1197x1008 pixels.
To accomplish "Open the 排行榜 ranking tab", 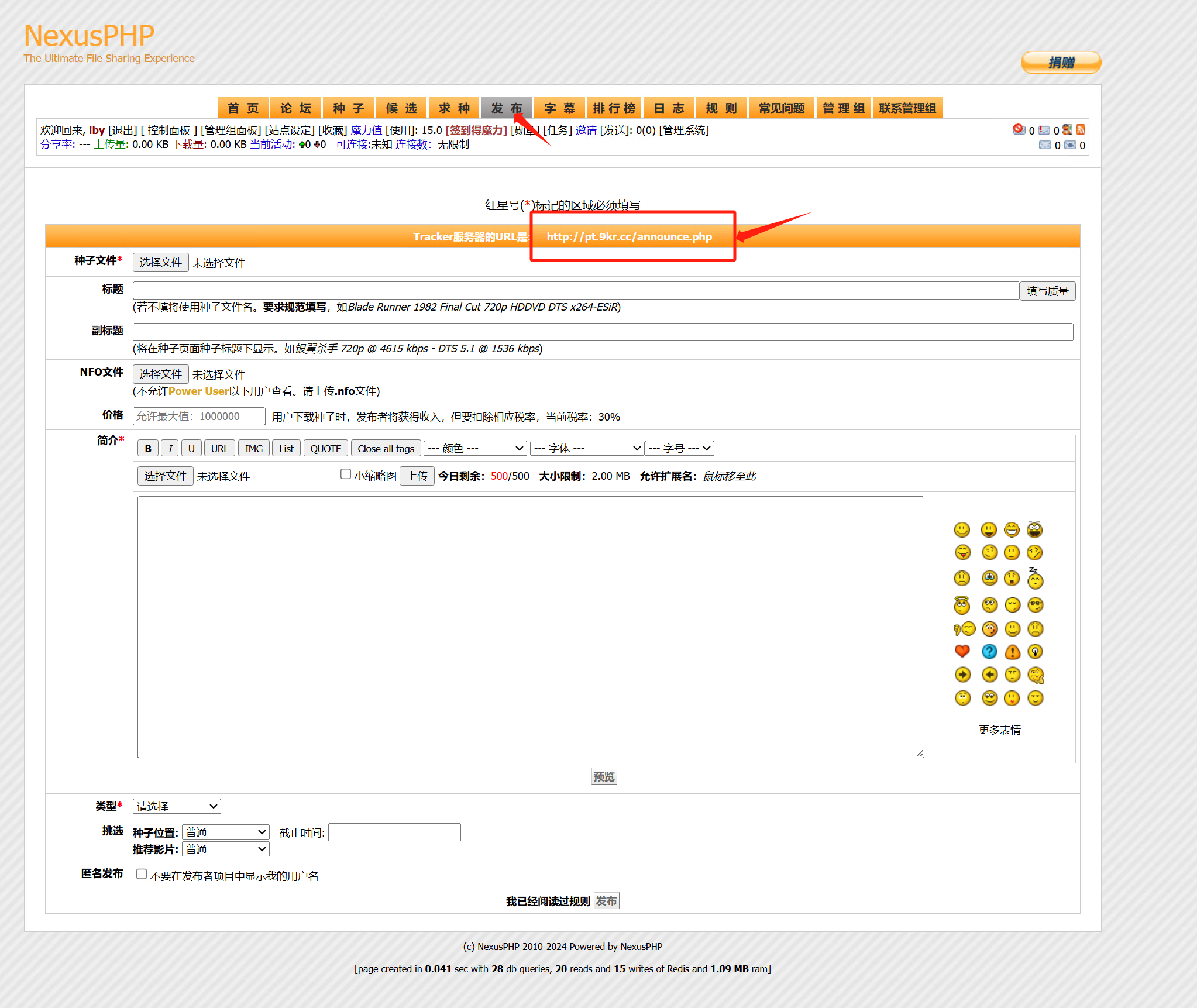I will click(614, 108).
